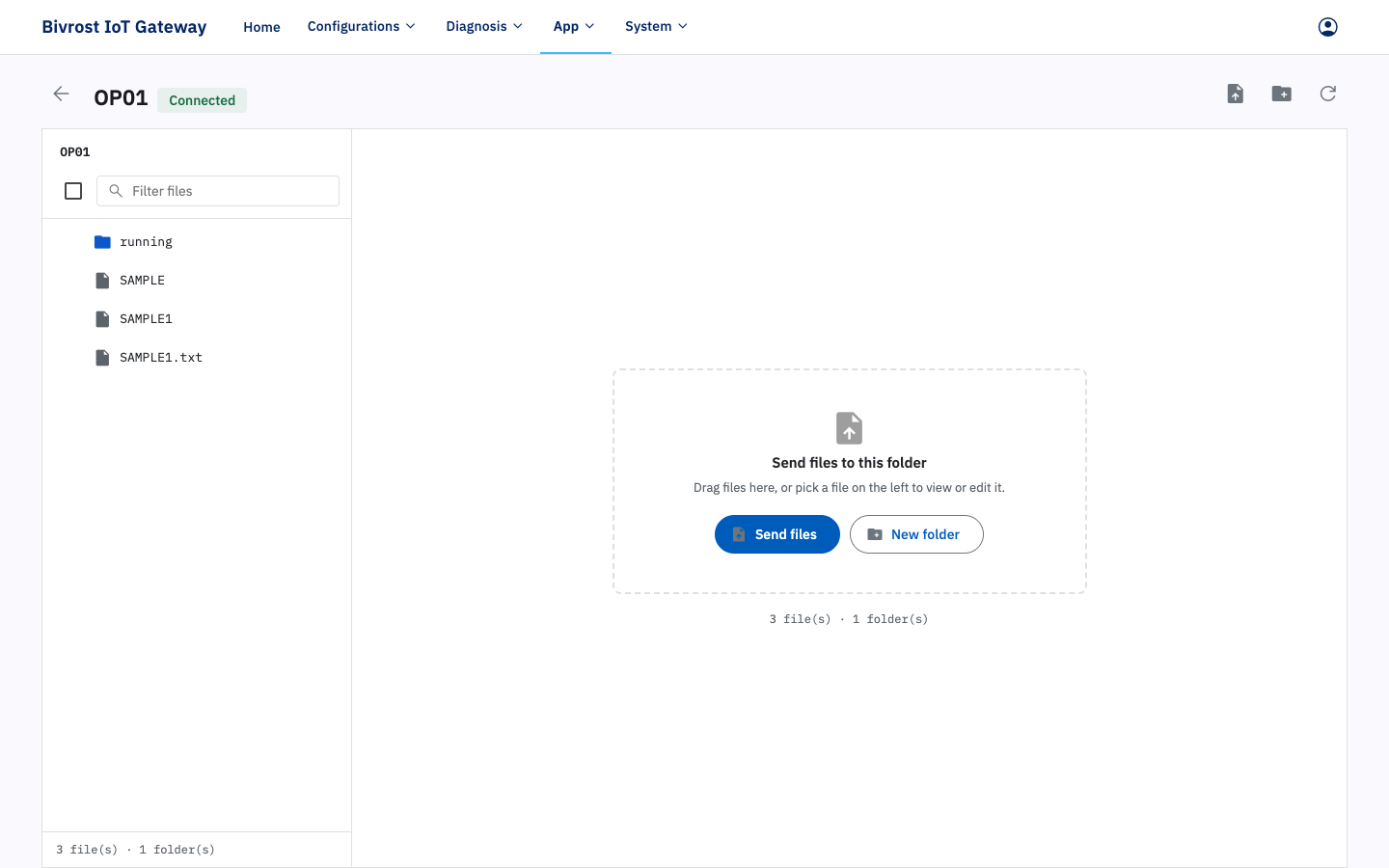The height and width of the screenshot is (868, 1389).
Task: Select the SAMPLE1.txt file
Action: coord(197,358)
